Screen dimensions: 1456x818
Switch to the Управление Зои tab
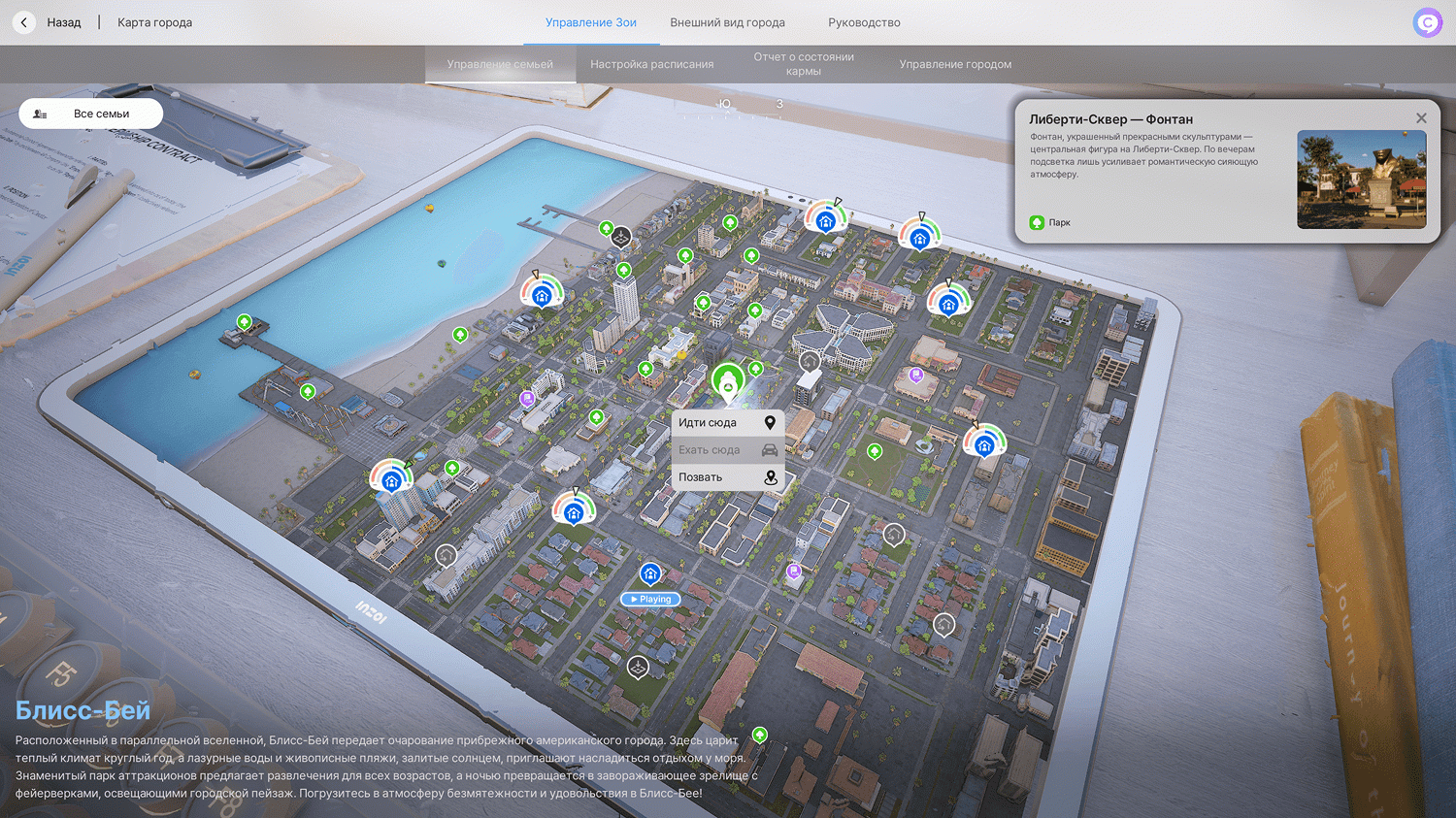click(x=591, y=22)
